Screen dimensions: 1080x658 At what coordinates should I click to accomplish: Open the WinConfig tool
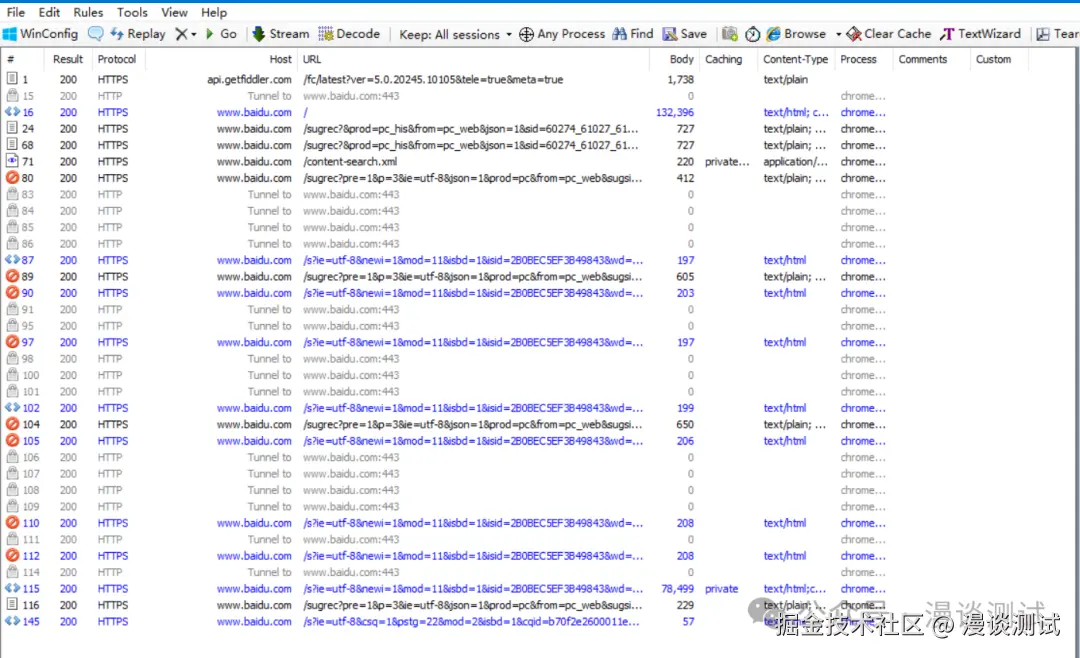click(41, 34)
